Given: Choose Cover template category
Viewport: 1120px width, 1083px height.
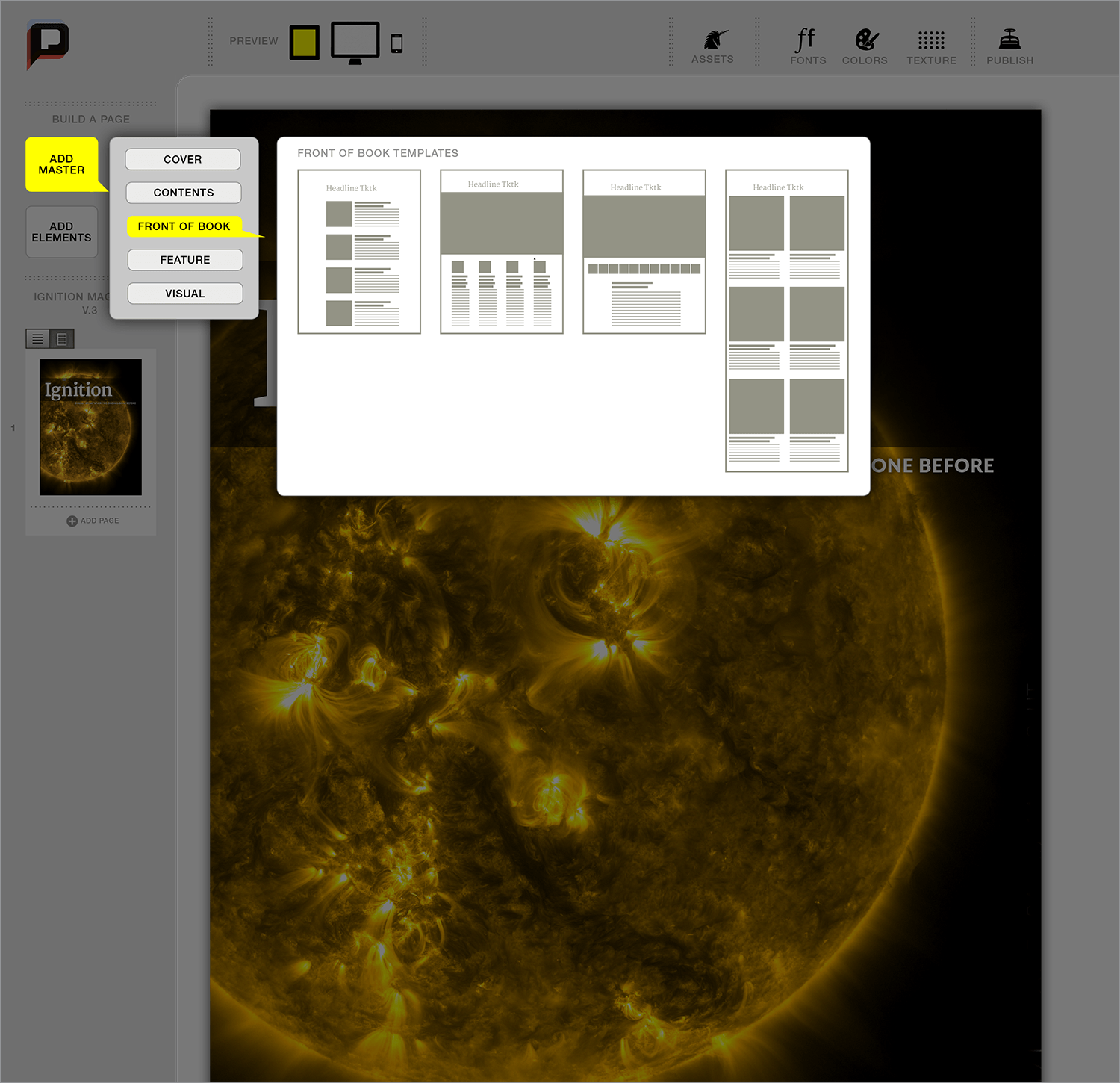Looking at the screenshot, I should [x=183, y=159].
